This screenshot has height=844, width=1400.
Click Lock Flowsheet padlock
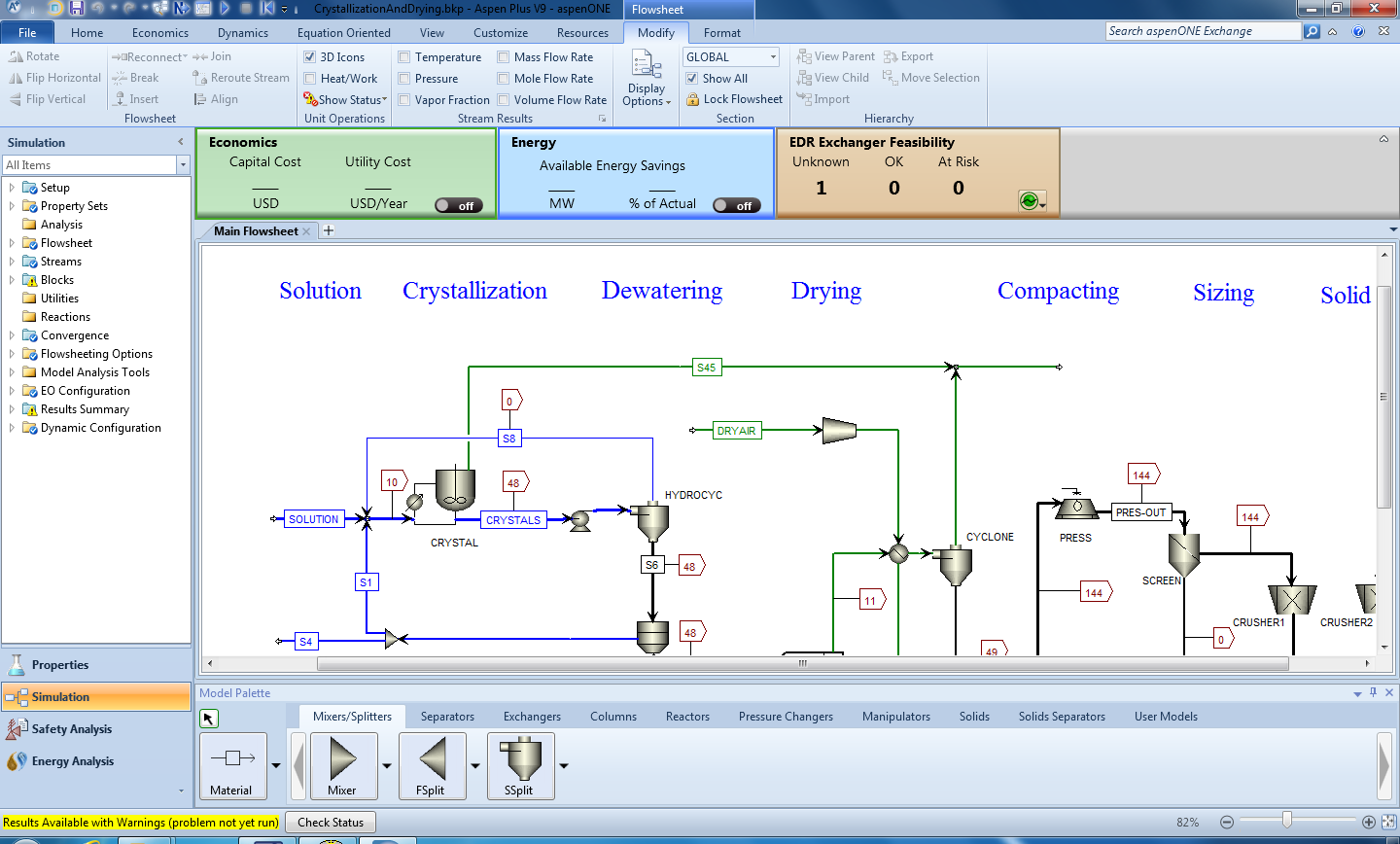[x=692, y=99]
